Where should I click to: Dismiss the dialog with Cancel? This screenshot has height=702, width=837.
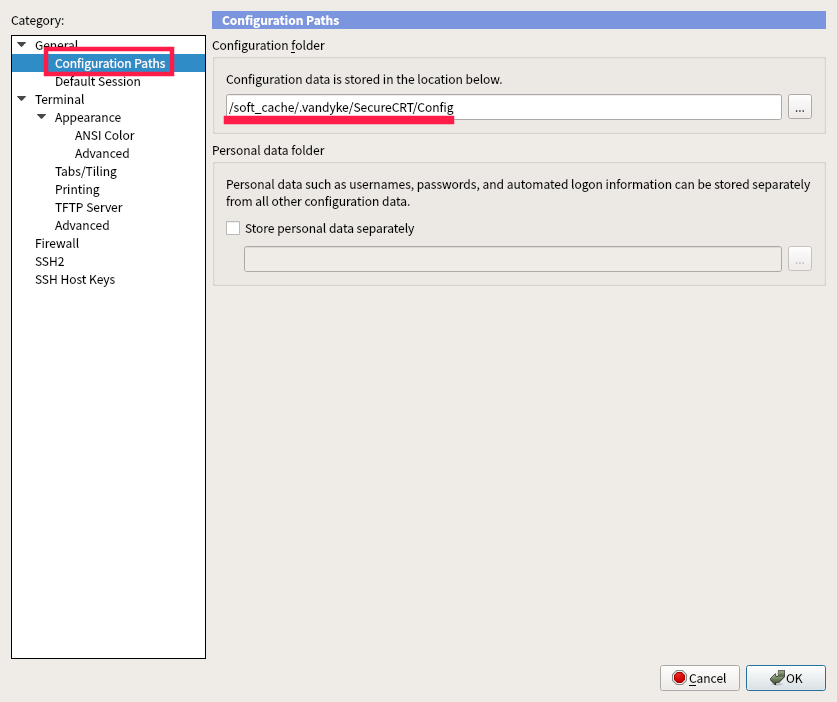coord(700,678)
